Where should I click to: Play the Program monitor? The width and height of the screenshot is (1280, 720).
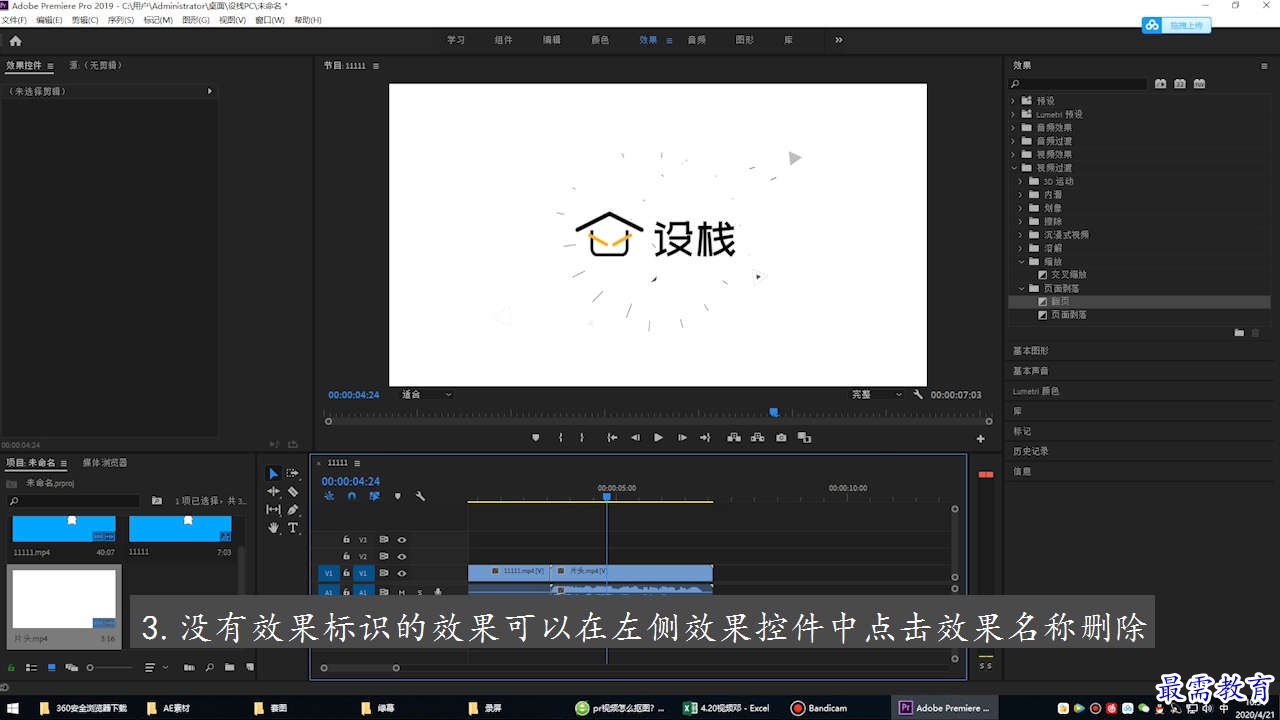coord(658,437)
